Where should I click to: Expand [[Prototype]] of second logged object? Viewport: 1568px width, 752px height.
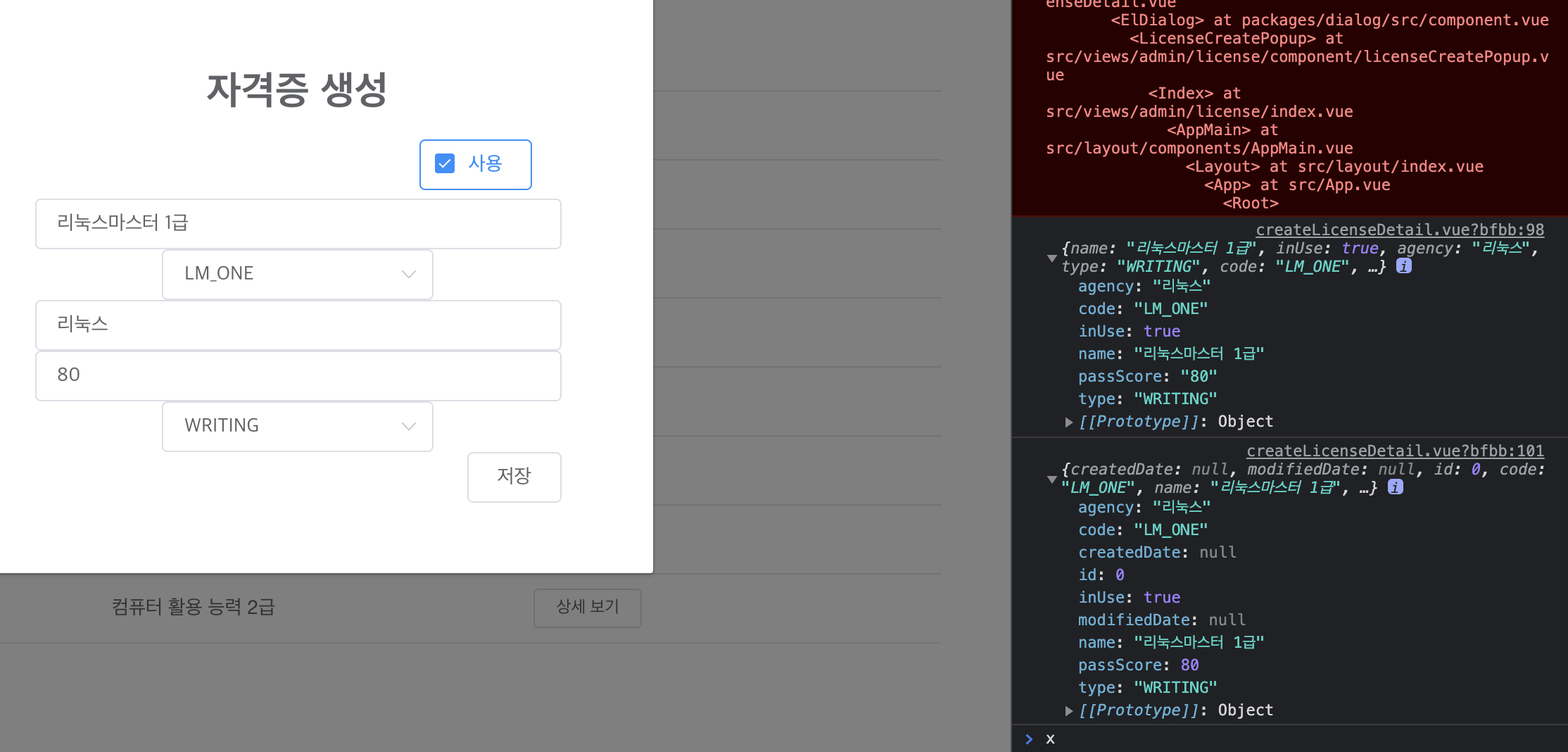click(1069, 710)
